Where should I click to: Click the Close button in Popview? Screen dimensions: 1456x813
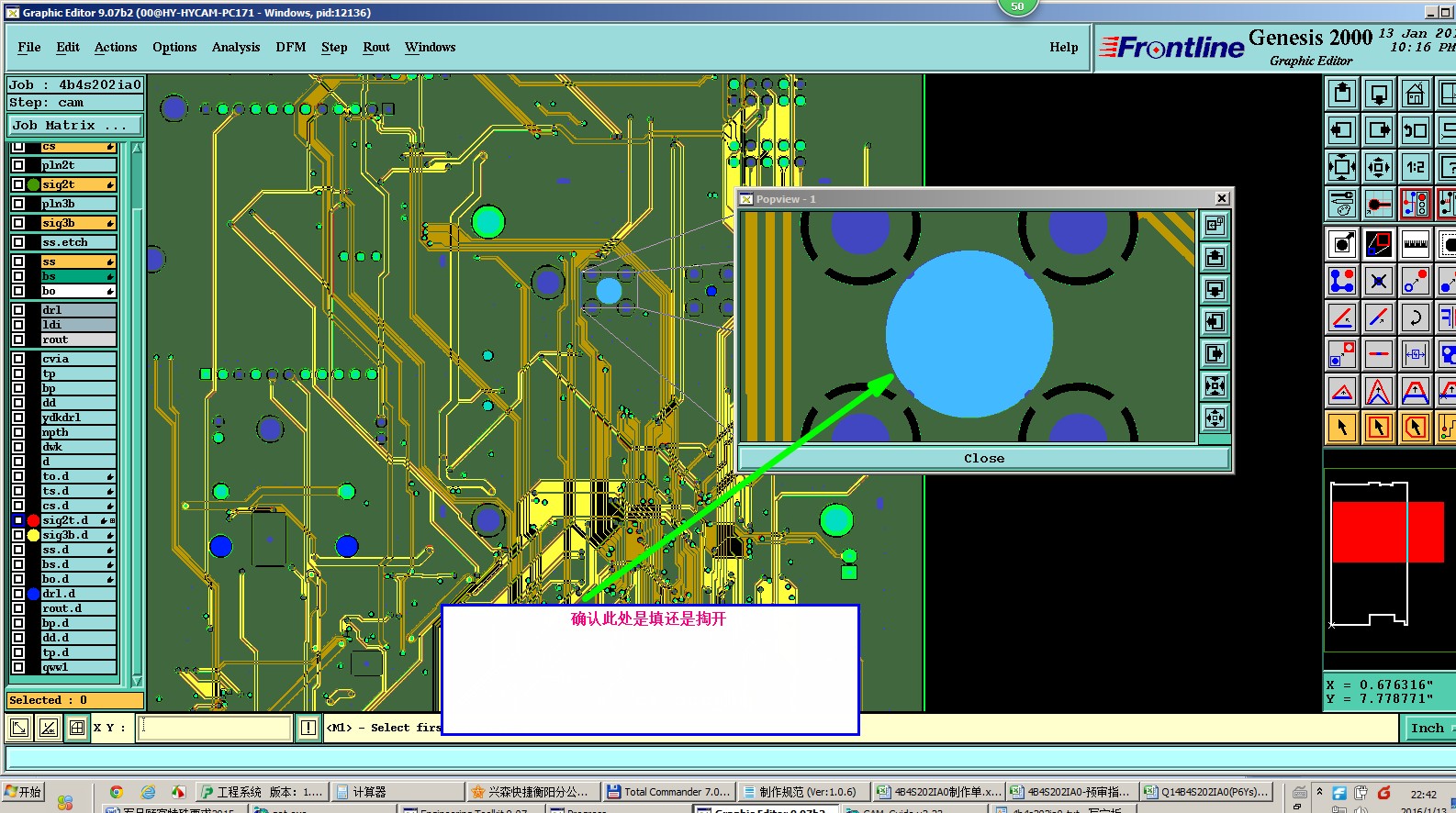tap(984, 459)
